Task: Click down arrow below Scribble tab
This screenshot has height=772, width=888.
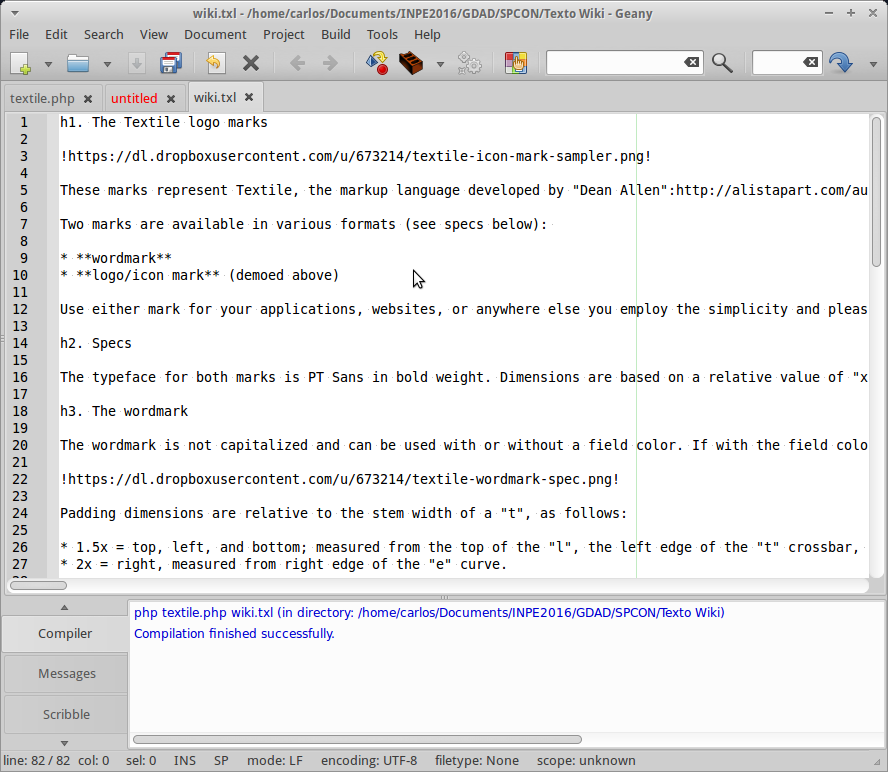Action: 65,743
